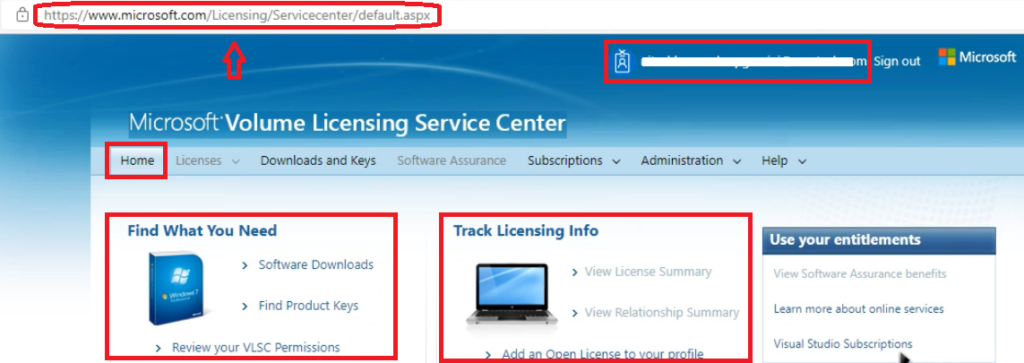Click the Sign out link
The height and width of the screenshot is (363, 1024).
pyautogui.click(x=897, y=61)
